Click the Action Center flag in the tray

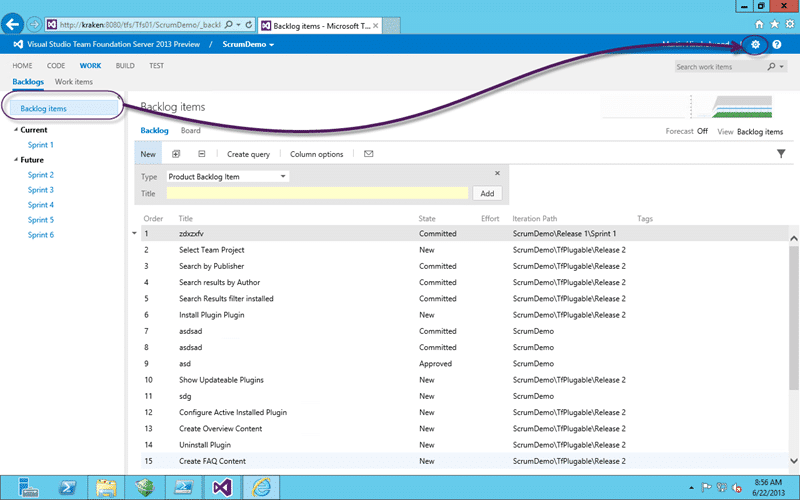(707, 488)
